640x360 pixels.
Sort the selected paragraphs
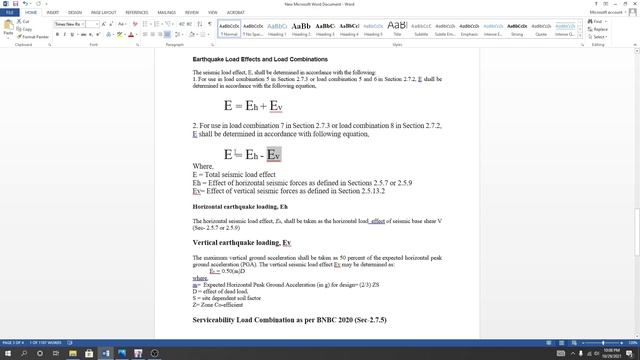pyautogui.click(x=200, y=24)
